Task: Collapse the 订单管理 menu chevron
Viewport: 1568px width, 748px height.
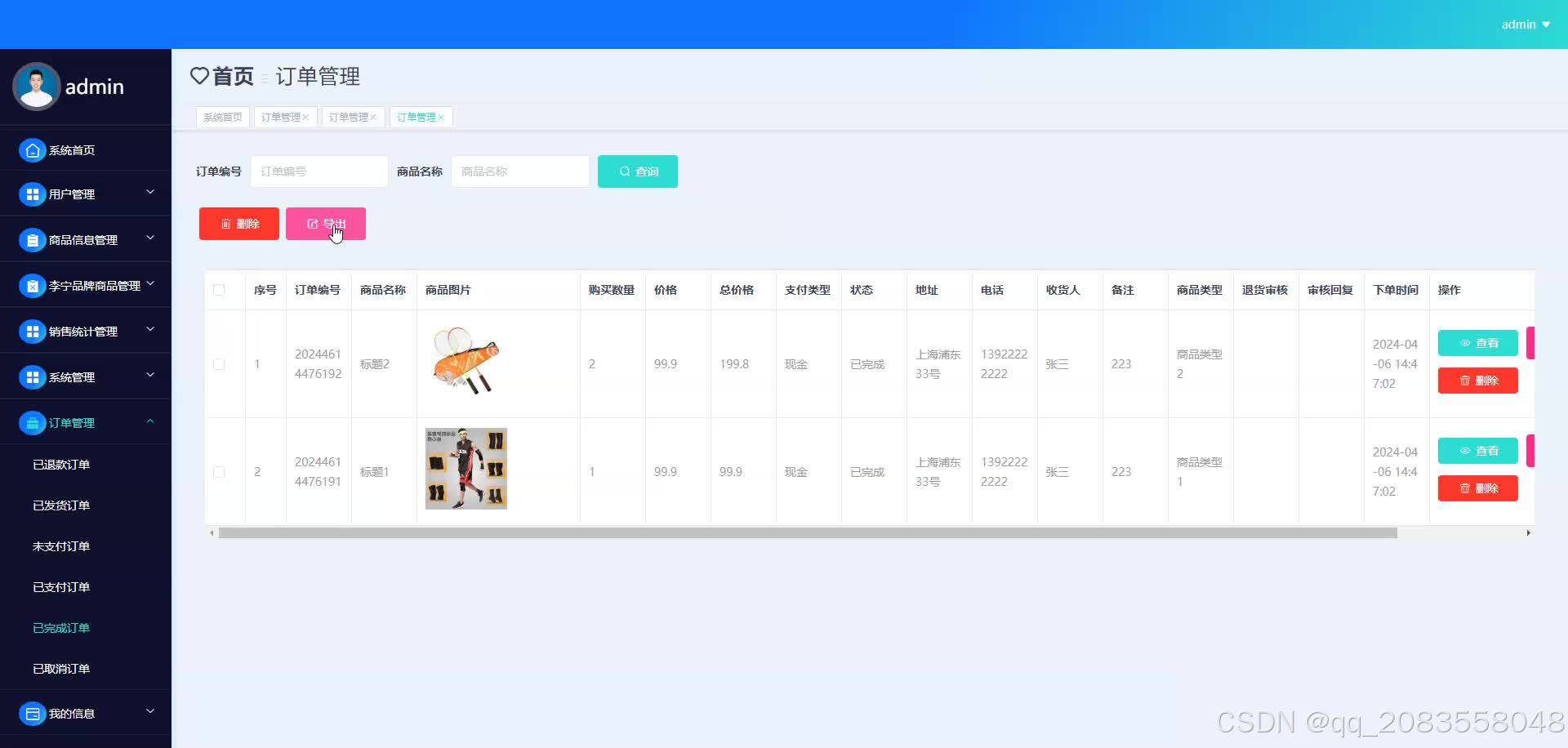Action: [150, 421]
